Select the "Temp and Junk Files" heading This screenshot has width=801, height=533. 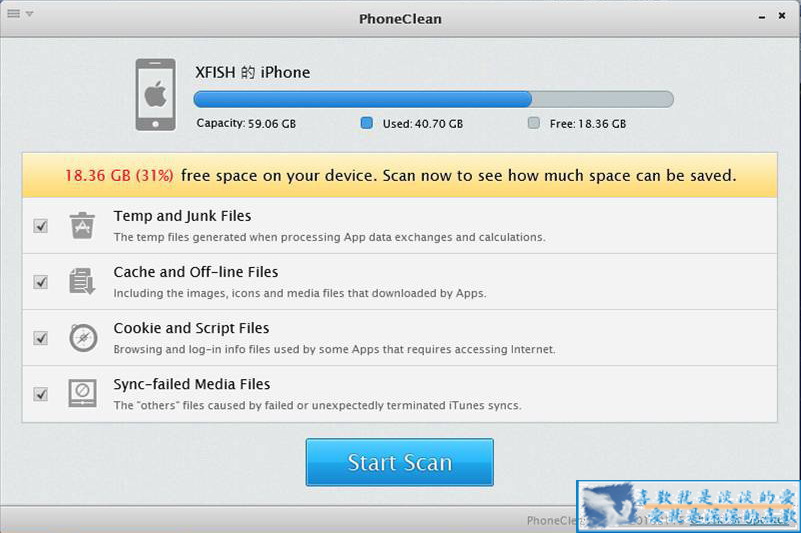(x=182, y=216)
